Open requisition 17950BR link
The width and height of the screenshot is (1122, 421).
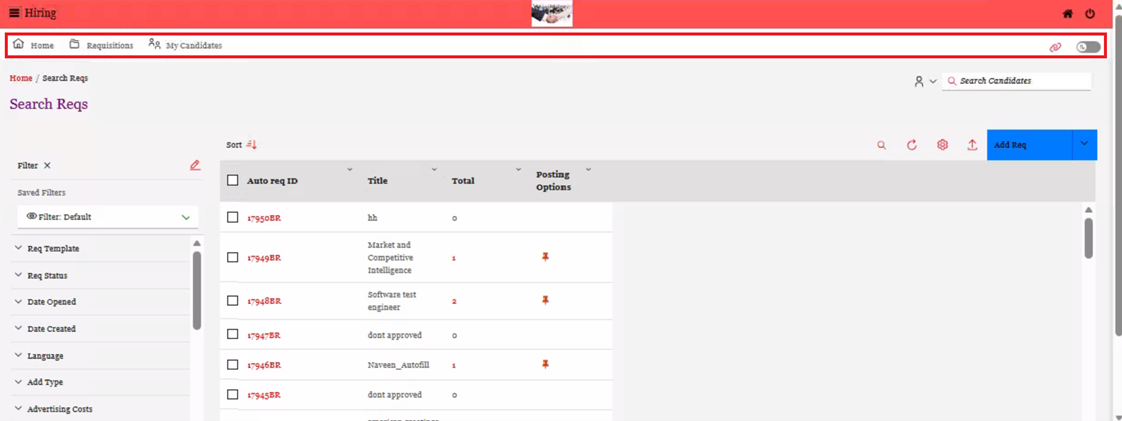coord(264,218)
